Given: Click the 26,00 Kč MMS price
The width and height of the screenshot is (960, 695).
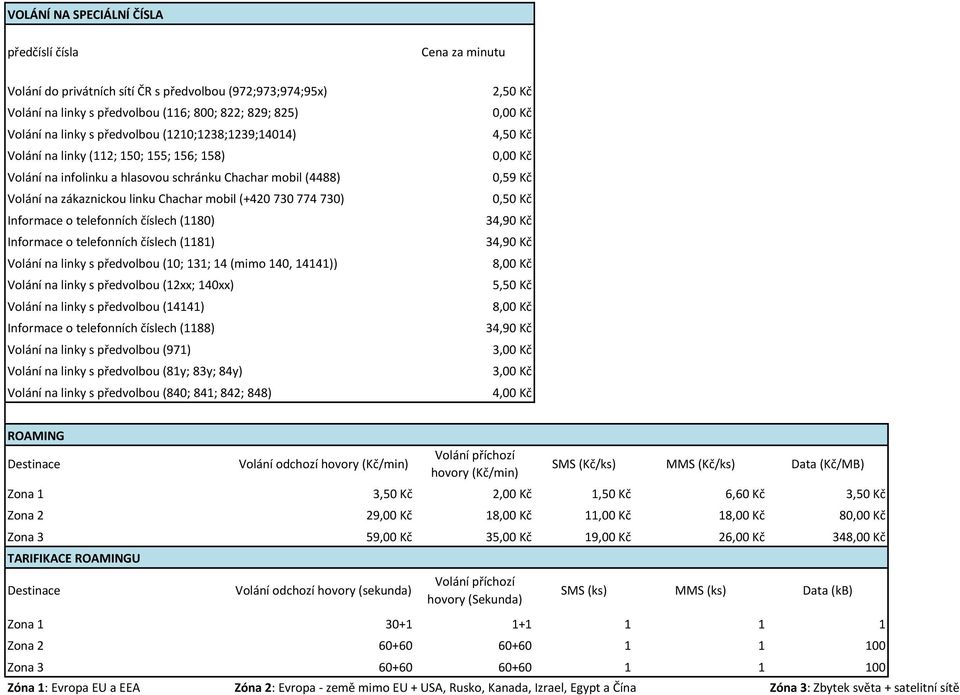Looking at the screenshot, I should coord(741,537).
